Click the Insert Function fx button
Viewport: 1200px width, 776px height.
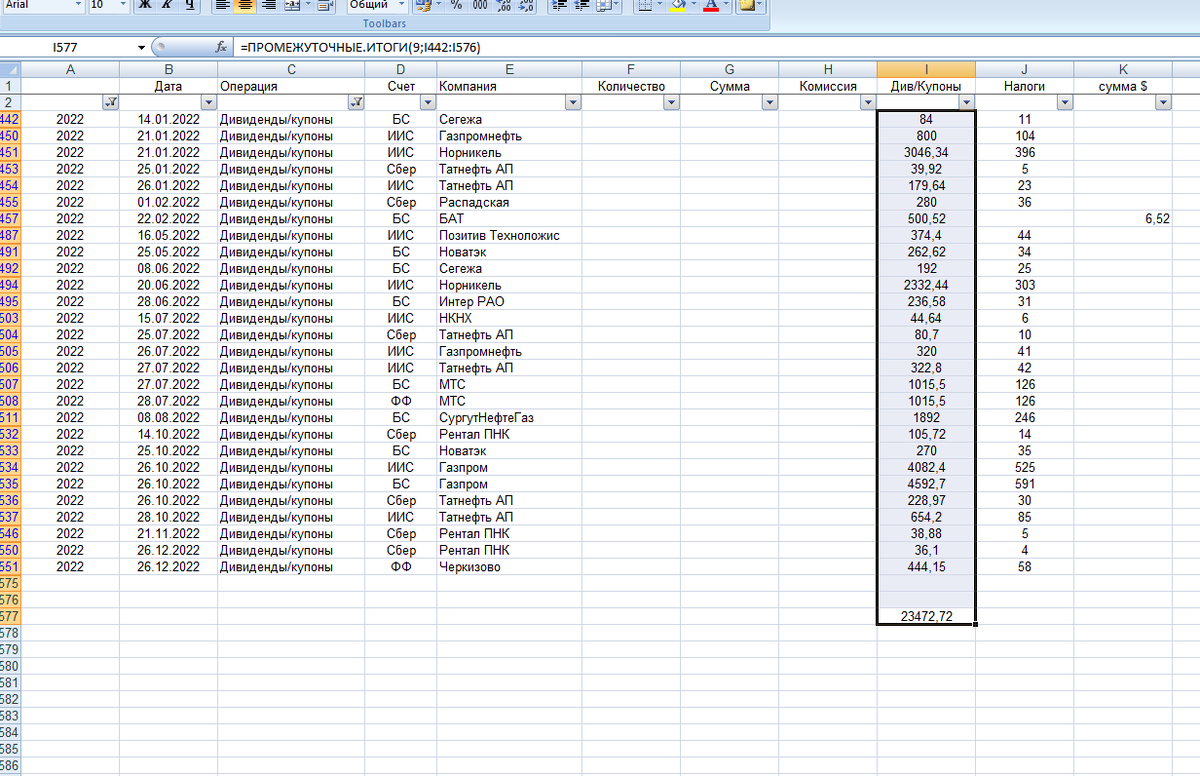point(222,47)
